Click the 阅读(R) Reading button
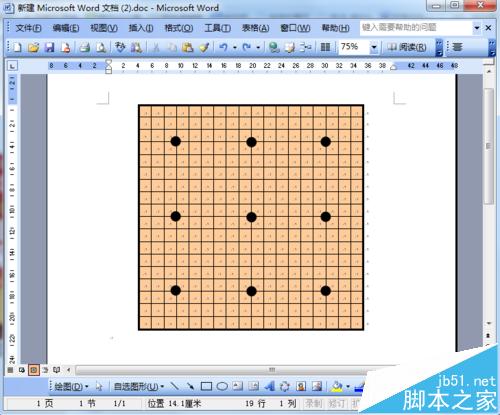This screenshot has height=415, width=500. pyautogui.click(x=406, y=47)
